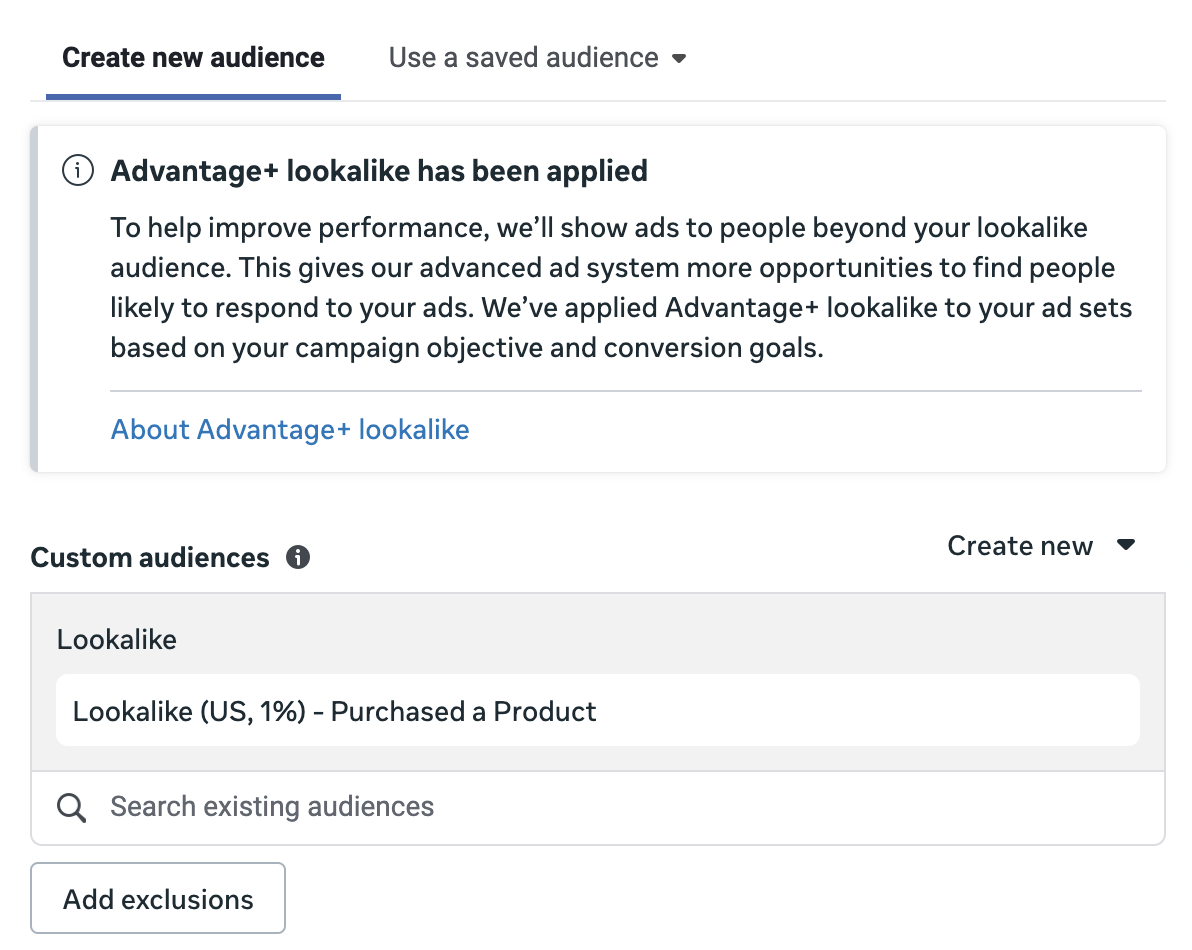Click the caret arrow next to Create new
Screen dimensions: 1192x950
click(x=1126, y=546)
